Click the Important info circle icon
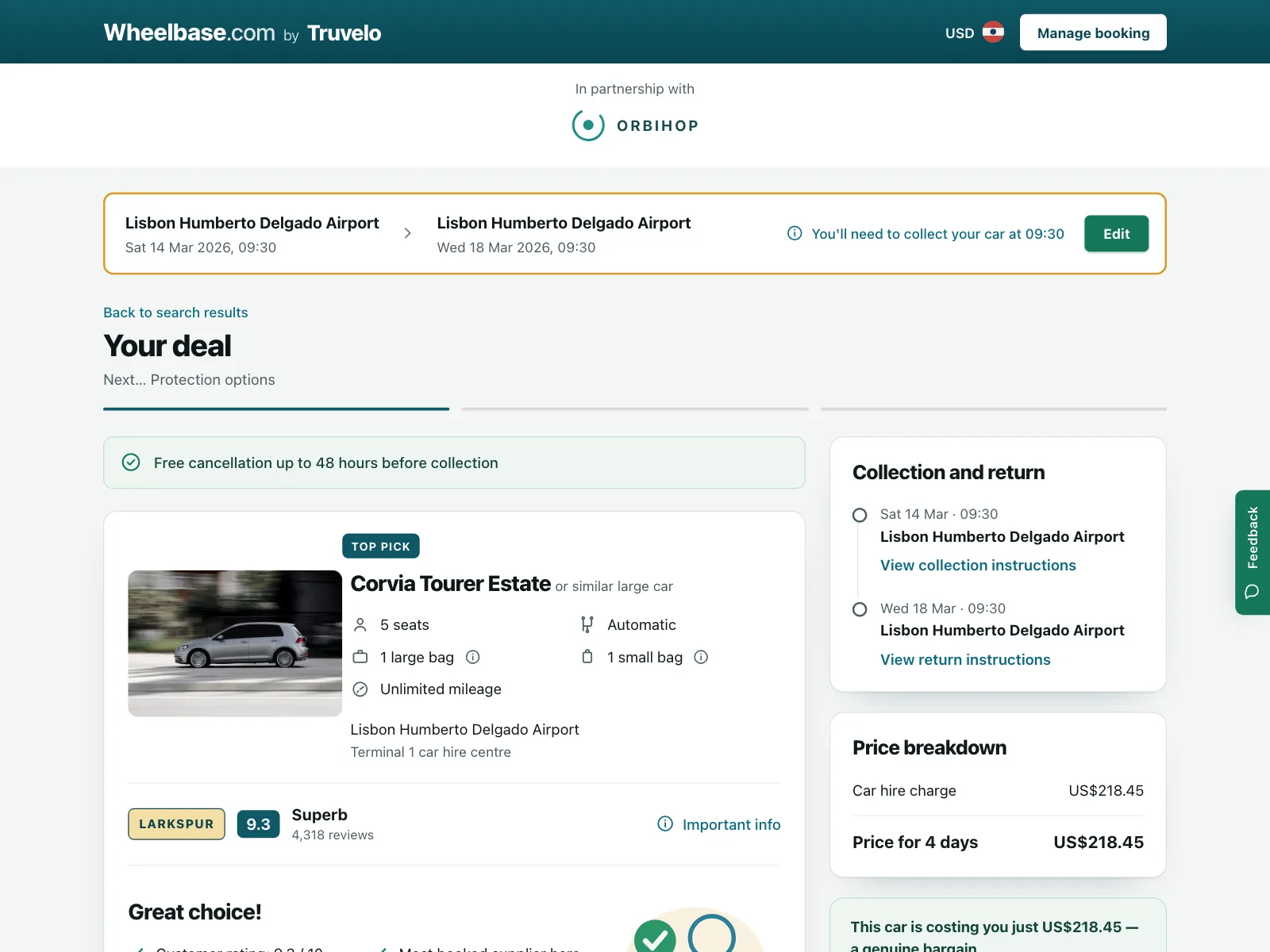Screen dimensions: 1270x952 pos(665,824)
